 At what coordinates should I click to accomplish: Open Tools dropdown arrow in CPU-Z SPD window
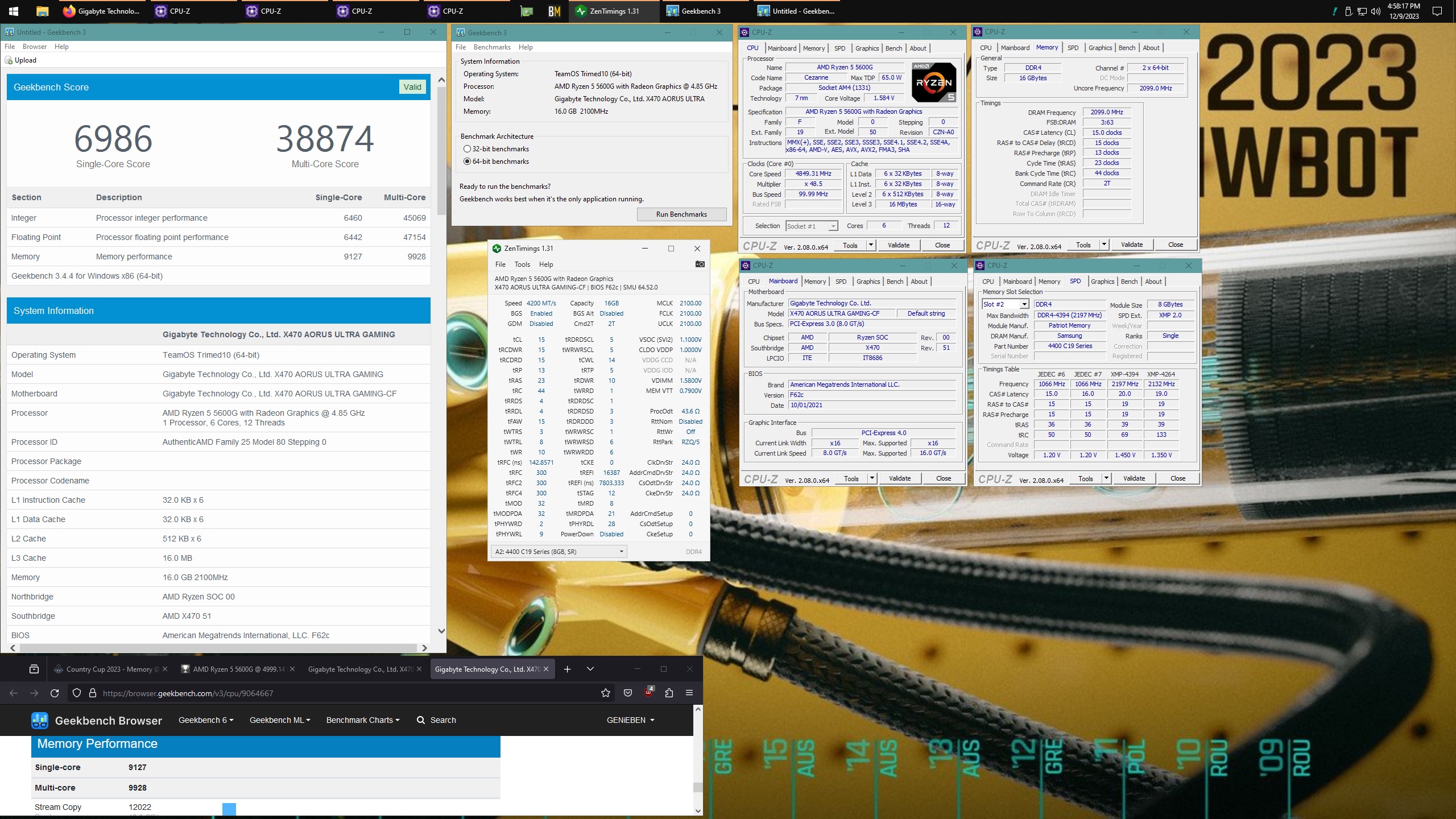point(1106,478)
